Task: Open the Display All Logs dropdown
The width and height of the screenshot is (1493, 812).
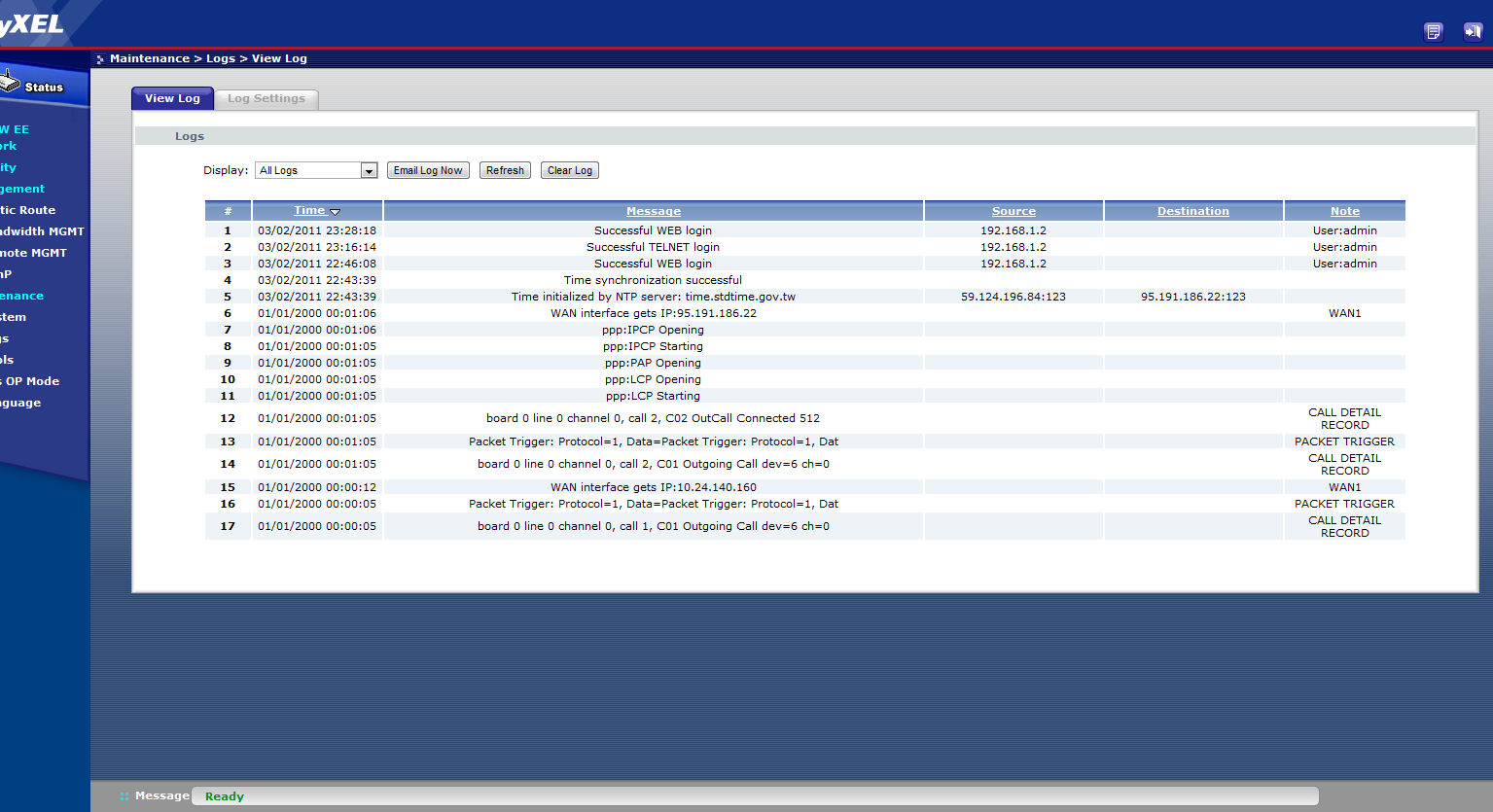Action: pos(316,170)
